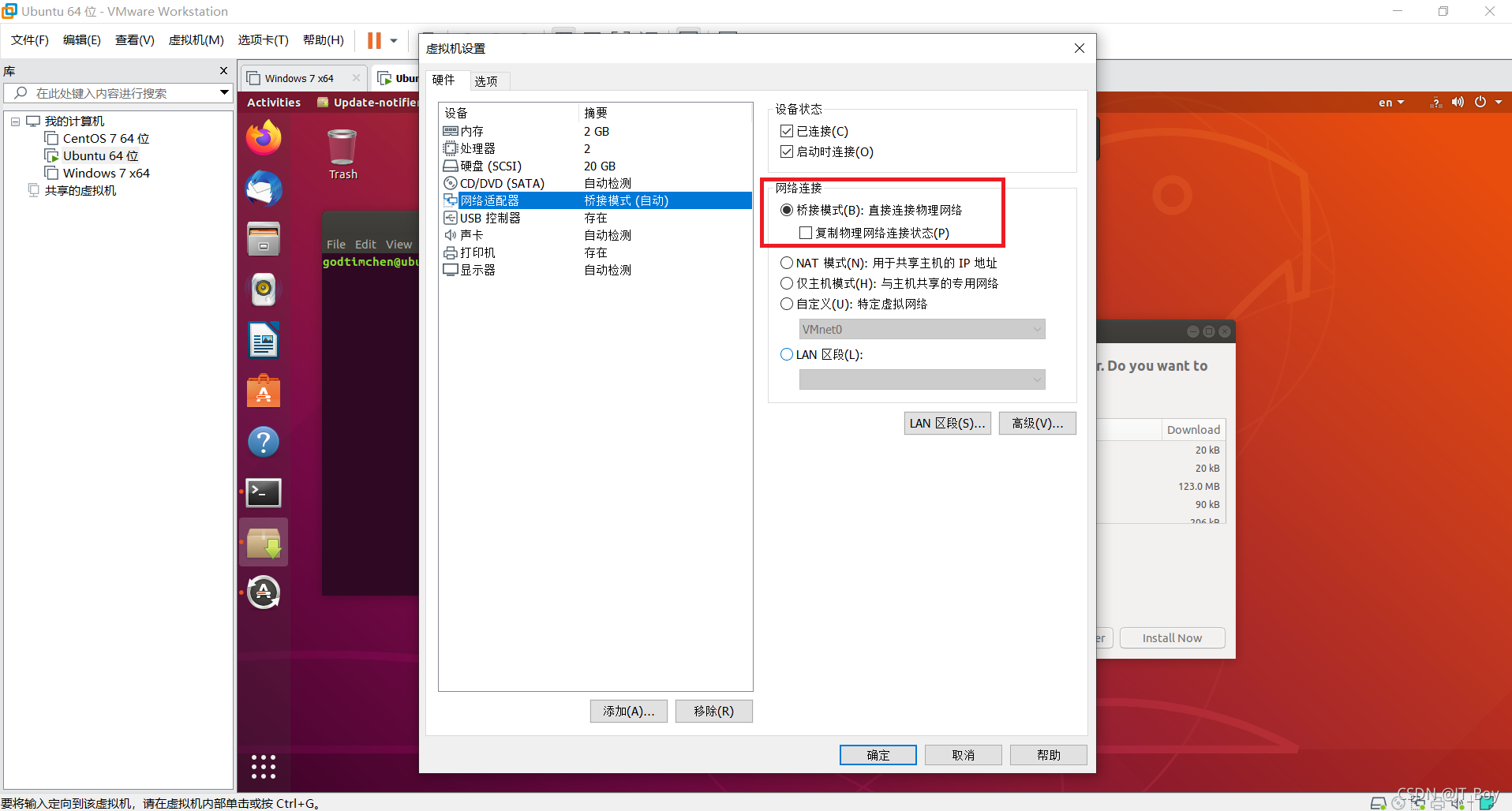The image size is (1512, 811).
Task: Click the Ubuntu volume indicator icon
Action: point(1458,102)
